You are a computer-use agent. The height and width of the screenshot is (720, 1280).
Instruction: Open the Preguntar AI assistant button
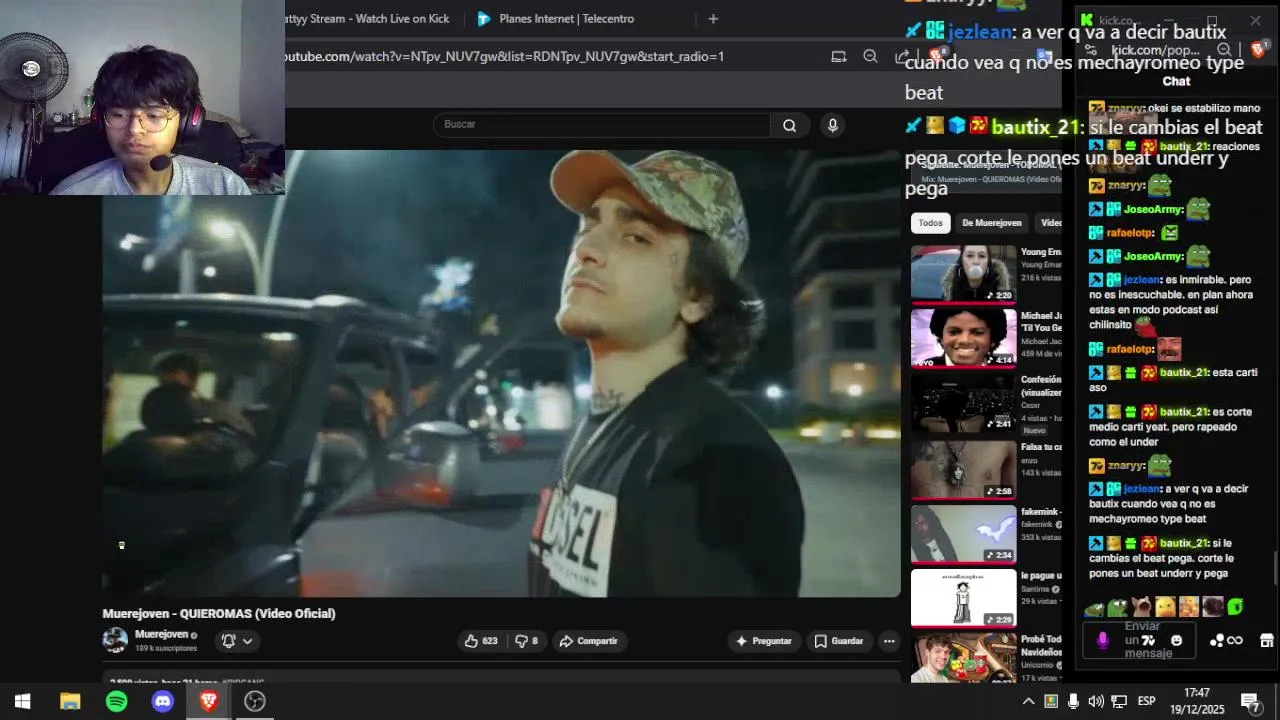[x=764, y=641]
